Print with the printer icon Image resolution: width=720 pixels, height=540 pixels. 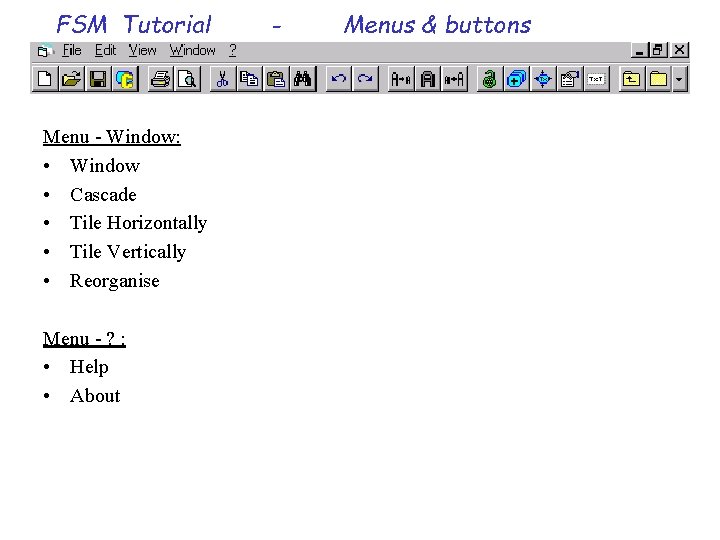(x=161, y=79)
